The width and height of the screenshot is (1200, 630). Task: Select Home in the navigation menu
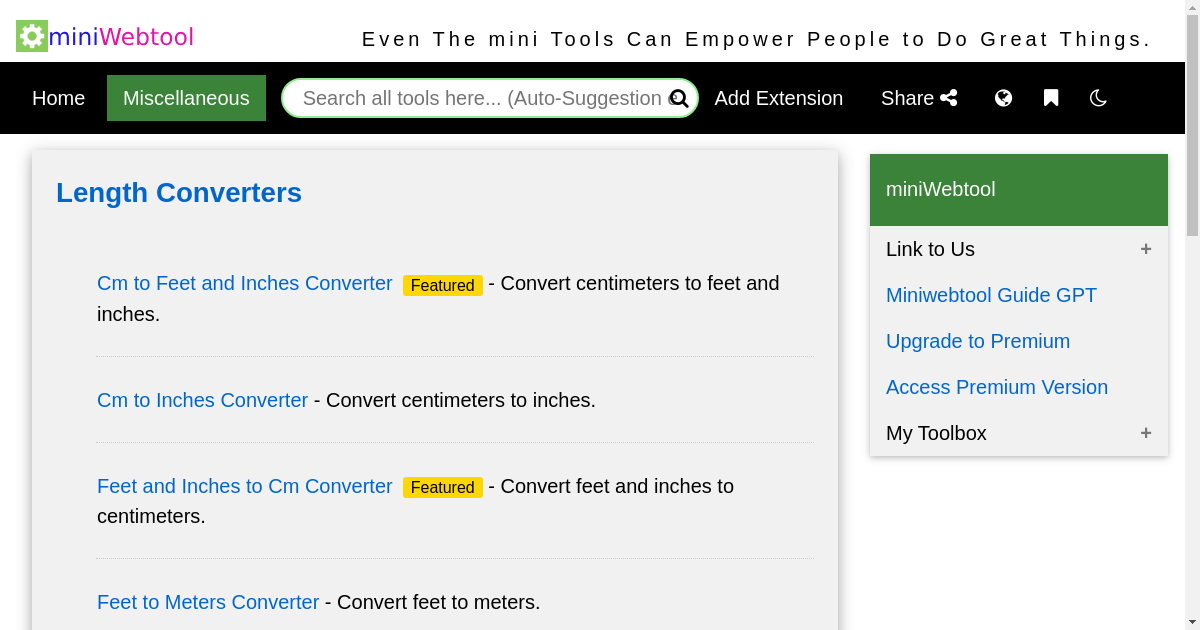coord(58,98)
